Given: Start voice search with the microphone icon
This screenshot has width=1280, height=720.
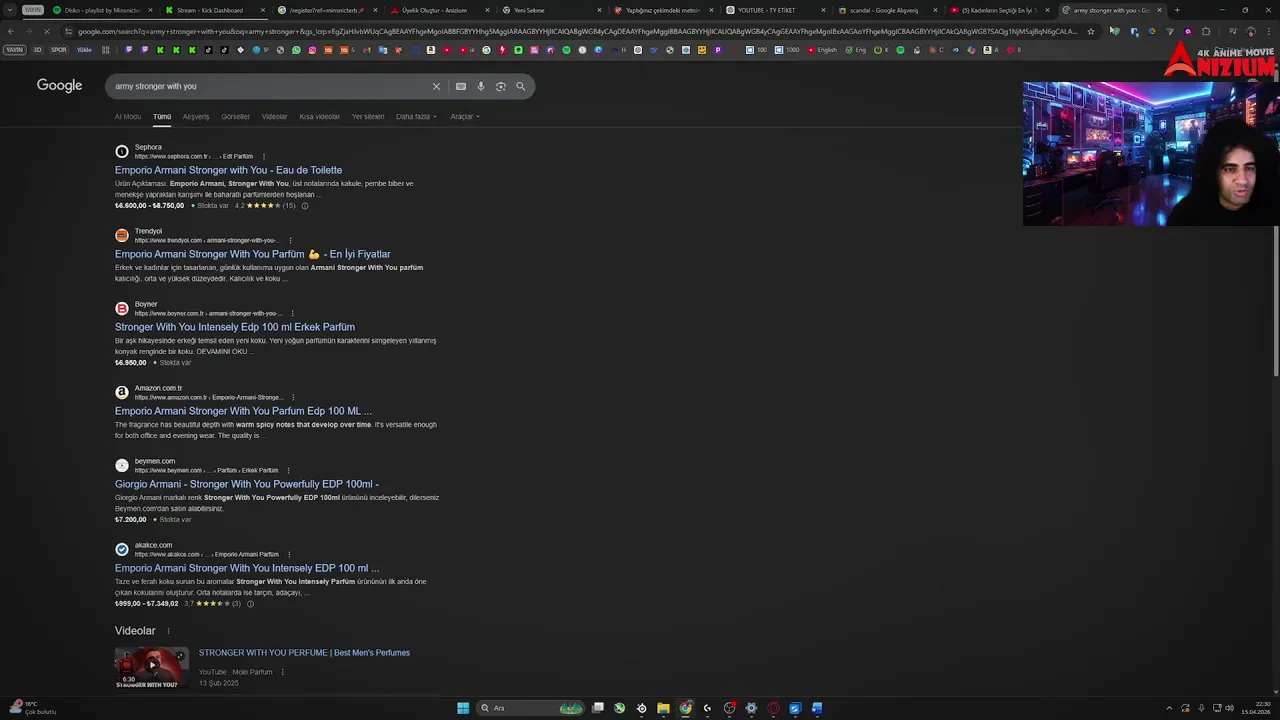Looking at the screenshot, I should 481,86.
